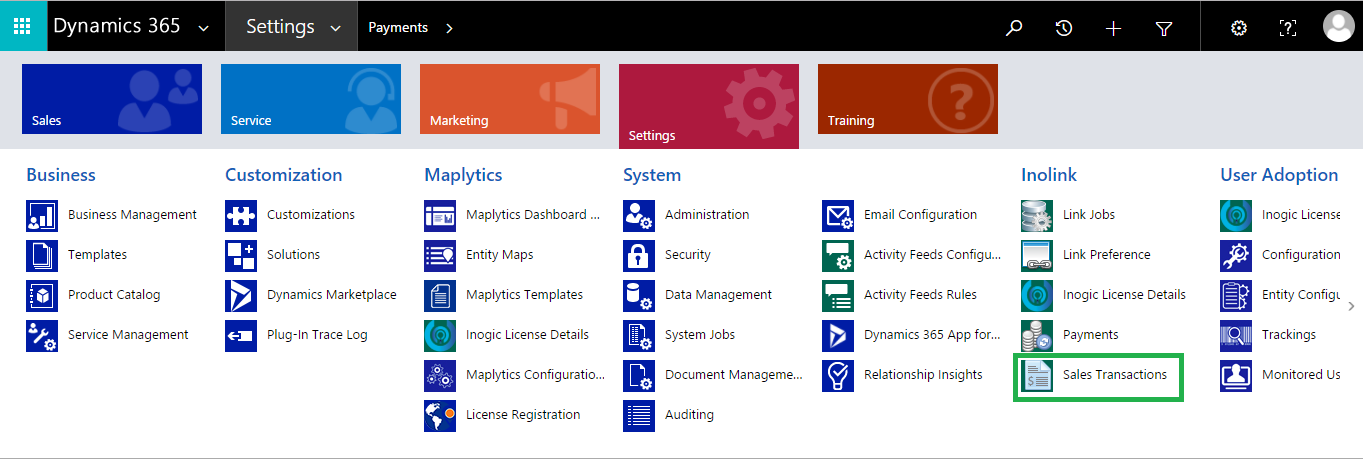Click the Maplytics group heading

tap(463, 175)
